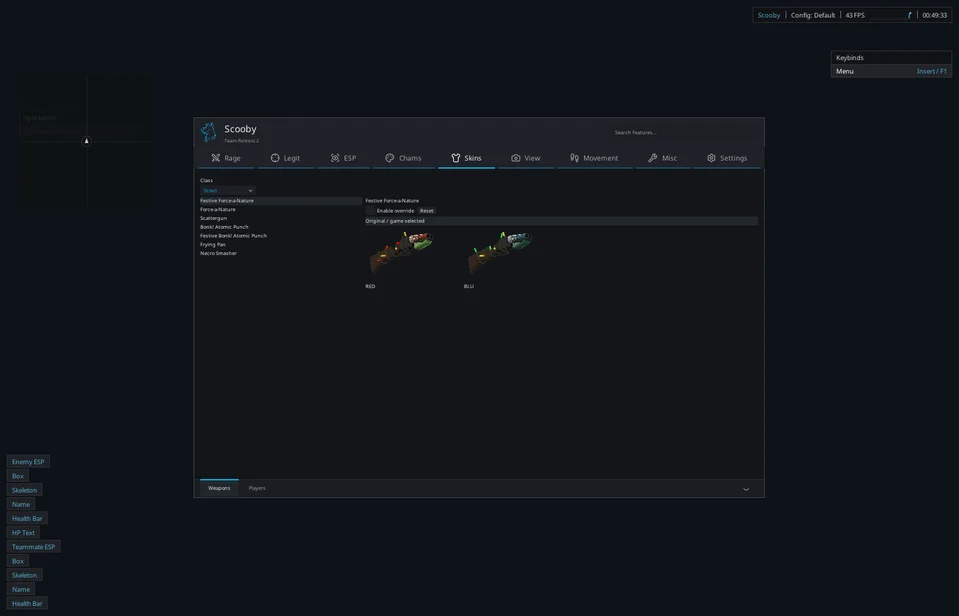The height and width of the screenshot is (616, 959).
Task: Enable the override checkbox
Action: (370, 210)
